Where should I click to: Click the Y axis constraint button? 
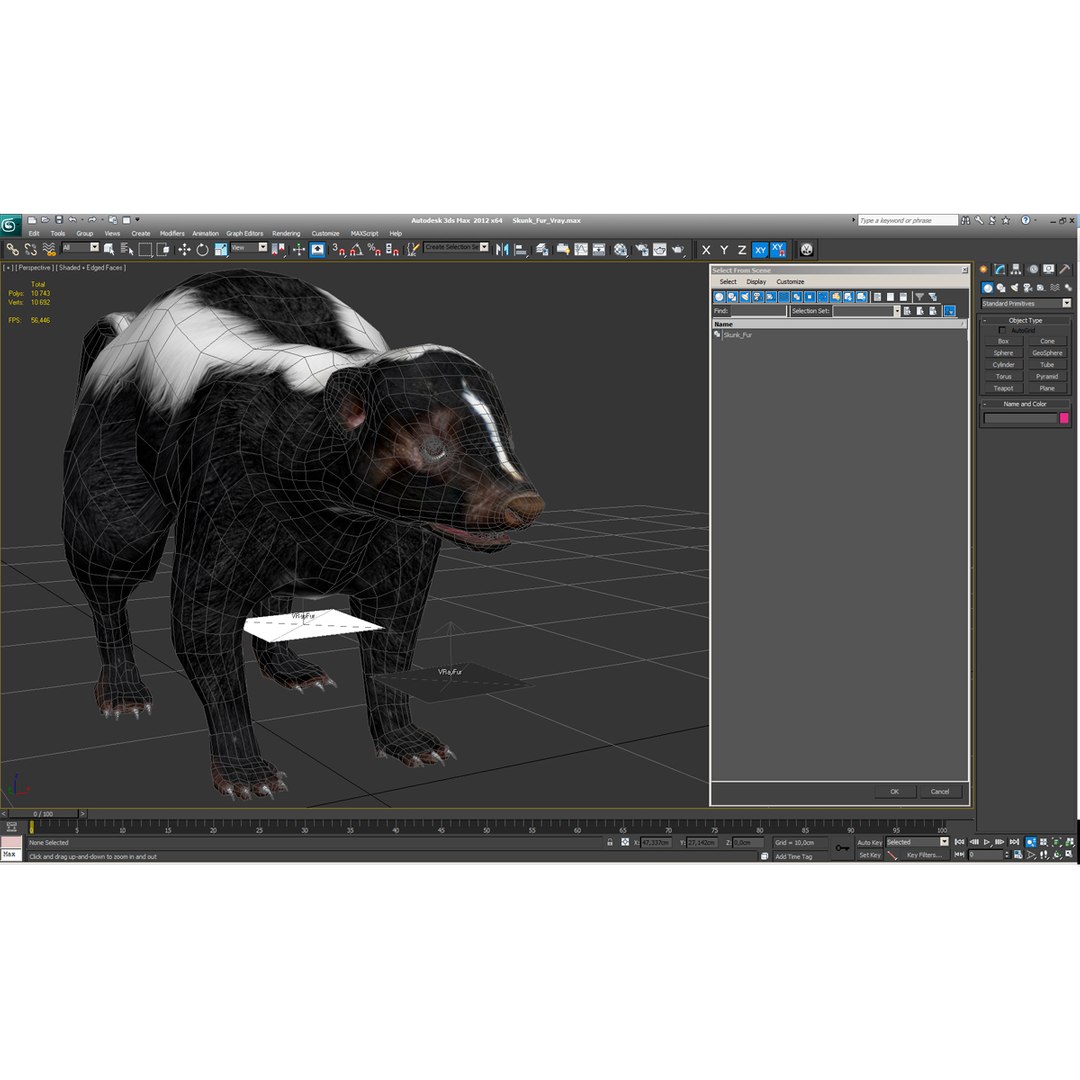[x=724, y=250]
